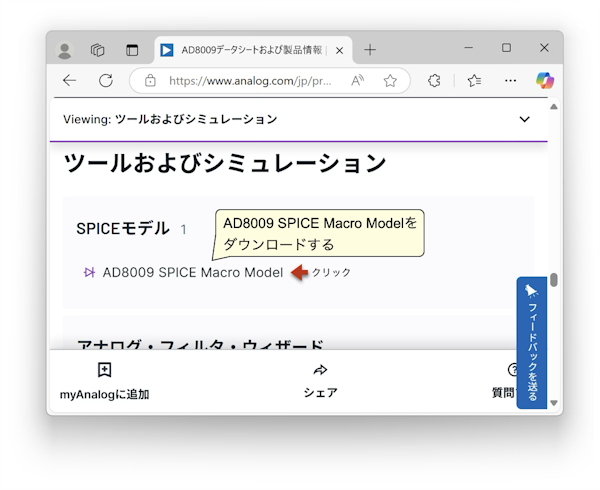The image size is (600, 490).
Task: Click the address bar URL field
Action: coord(250,81)
